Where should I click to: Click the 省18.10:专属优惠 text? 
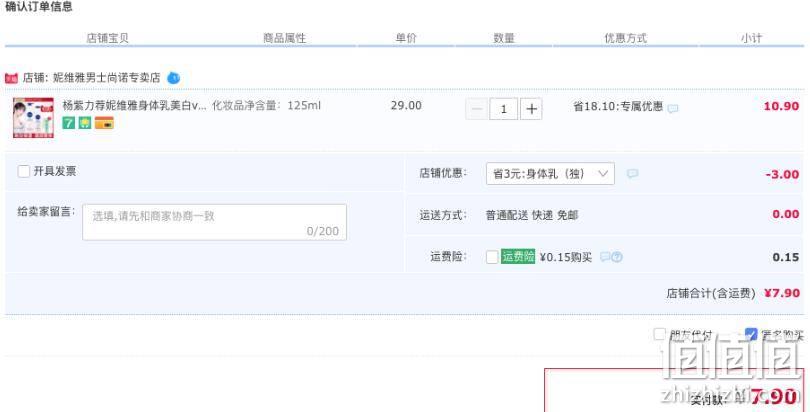[618, 106]
